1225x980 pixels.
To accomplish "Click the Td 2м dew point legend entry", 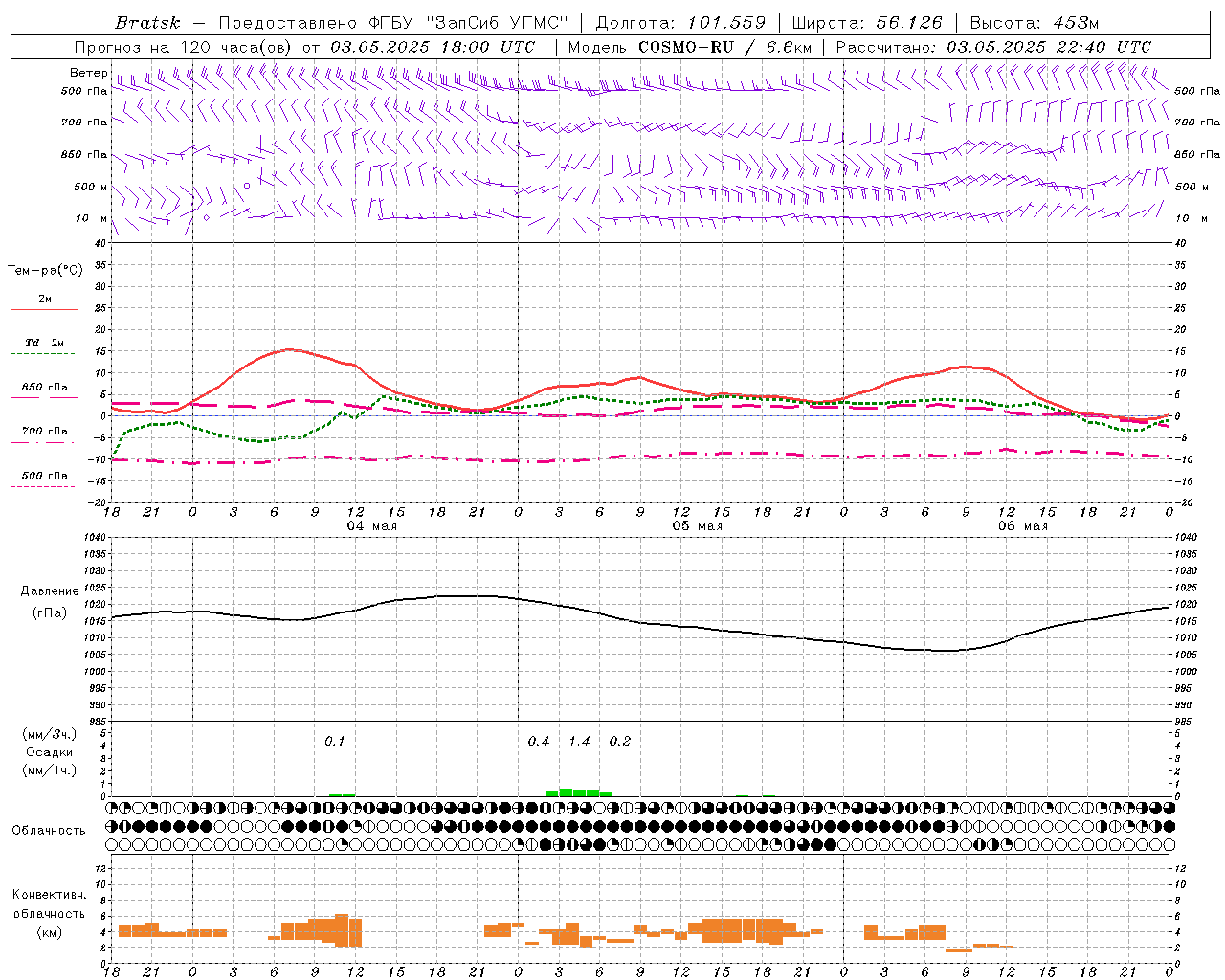I will (45, 343).
